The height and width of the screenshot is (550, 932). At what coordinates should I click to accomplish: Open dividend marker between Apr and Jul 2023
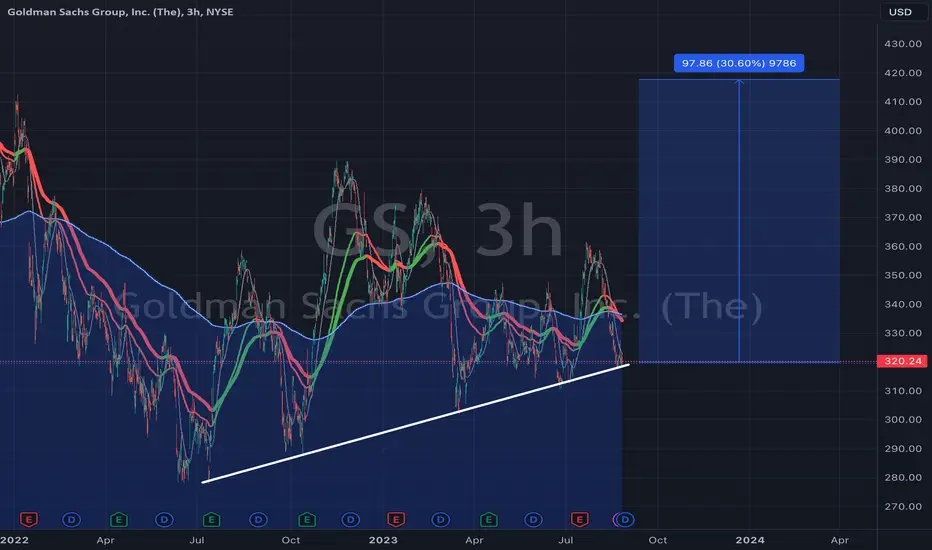coord(533,520)
